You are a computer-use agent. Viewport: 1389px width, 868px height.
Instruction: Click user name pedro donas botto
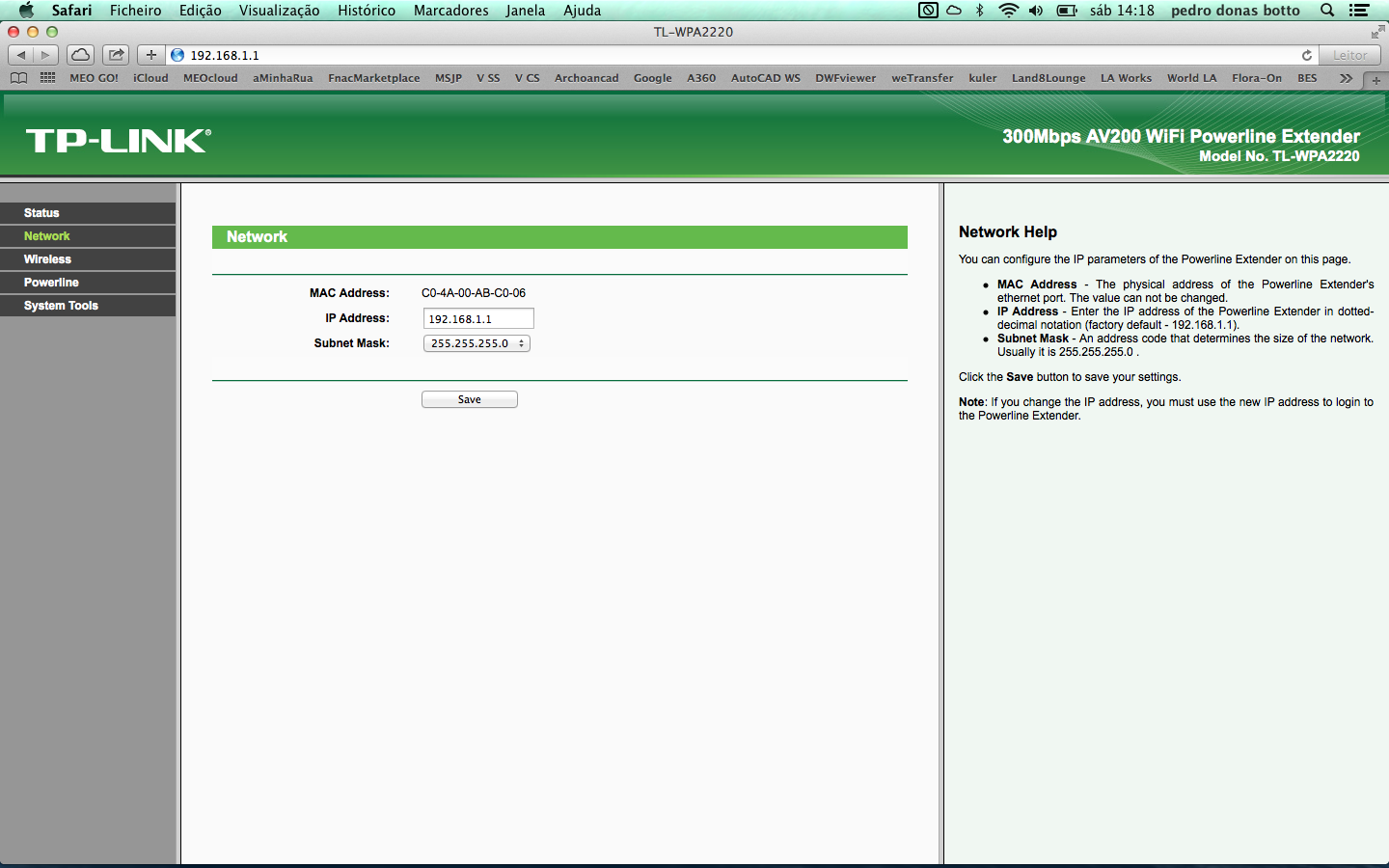(x=1236, y=11)
